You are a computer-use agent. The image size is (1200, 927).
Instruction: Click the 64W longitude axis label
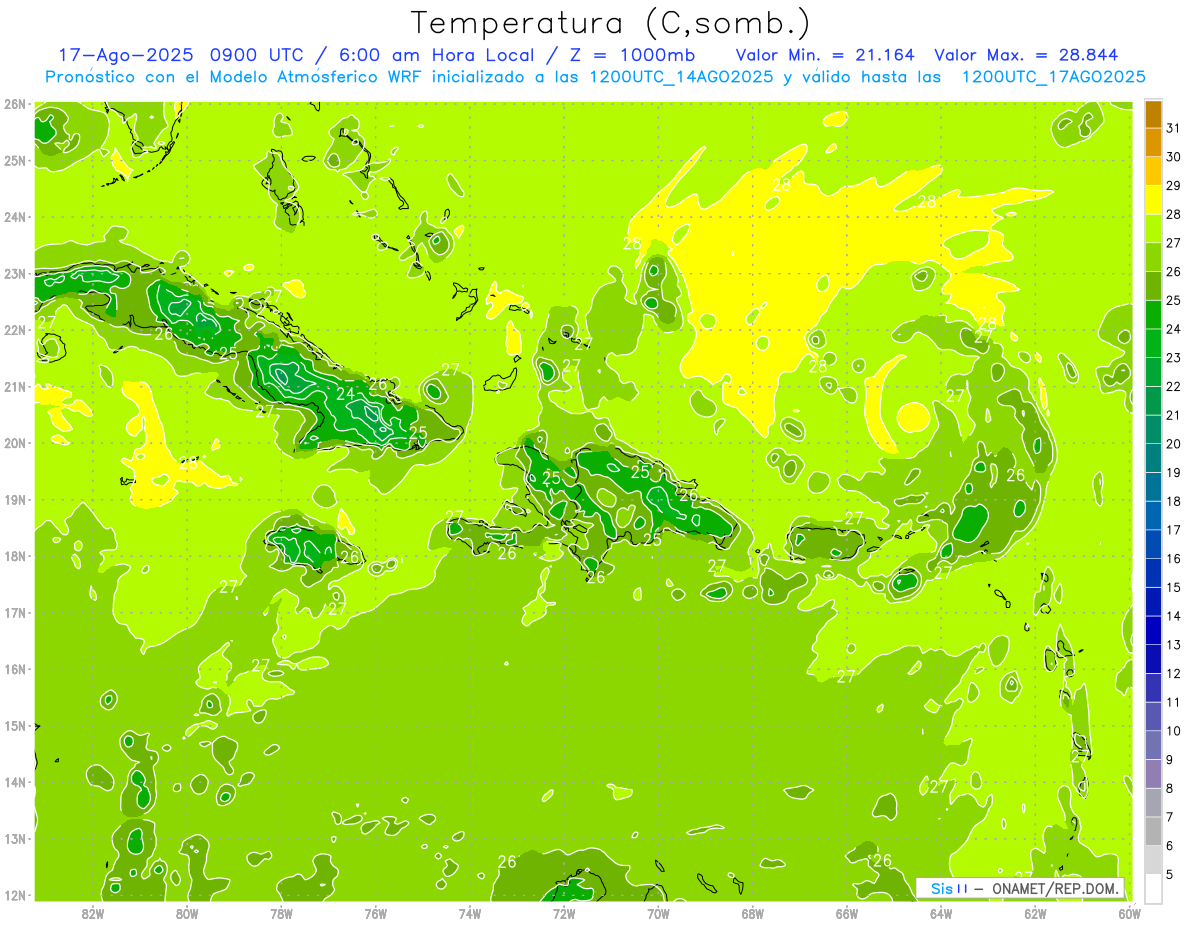point(941,913)
